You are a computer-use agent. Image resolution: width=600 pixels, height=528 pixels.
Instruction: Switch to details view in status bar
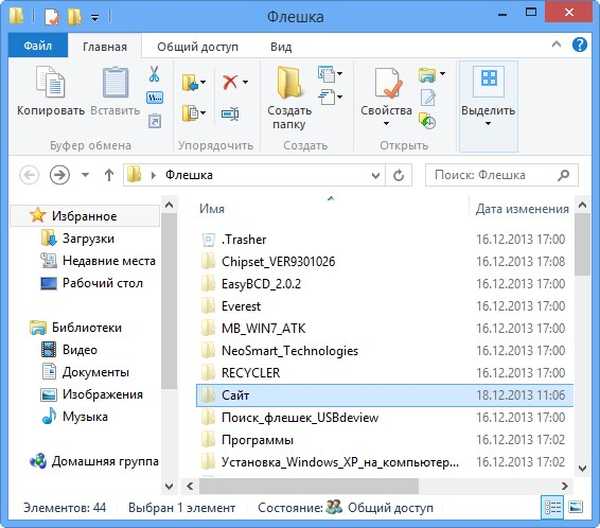tap(551, 508)
